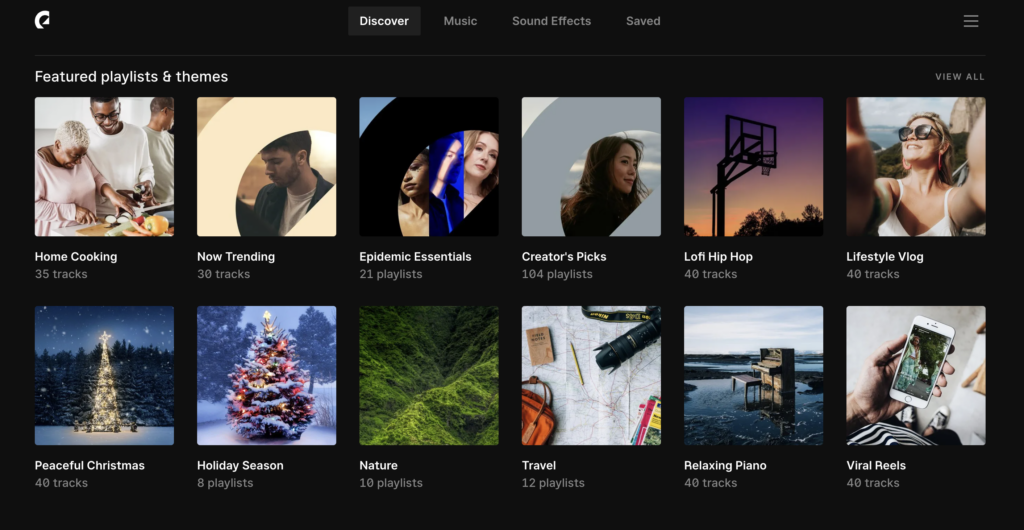The height and width of the screenshot is (530, 1024).
Task: Open the hamburger menu icon
Action: tap(970, 21)
